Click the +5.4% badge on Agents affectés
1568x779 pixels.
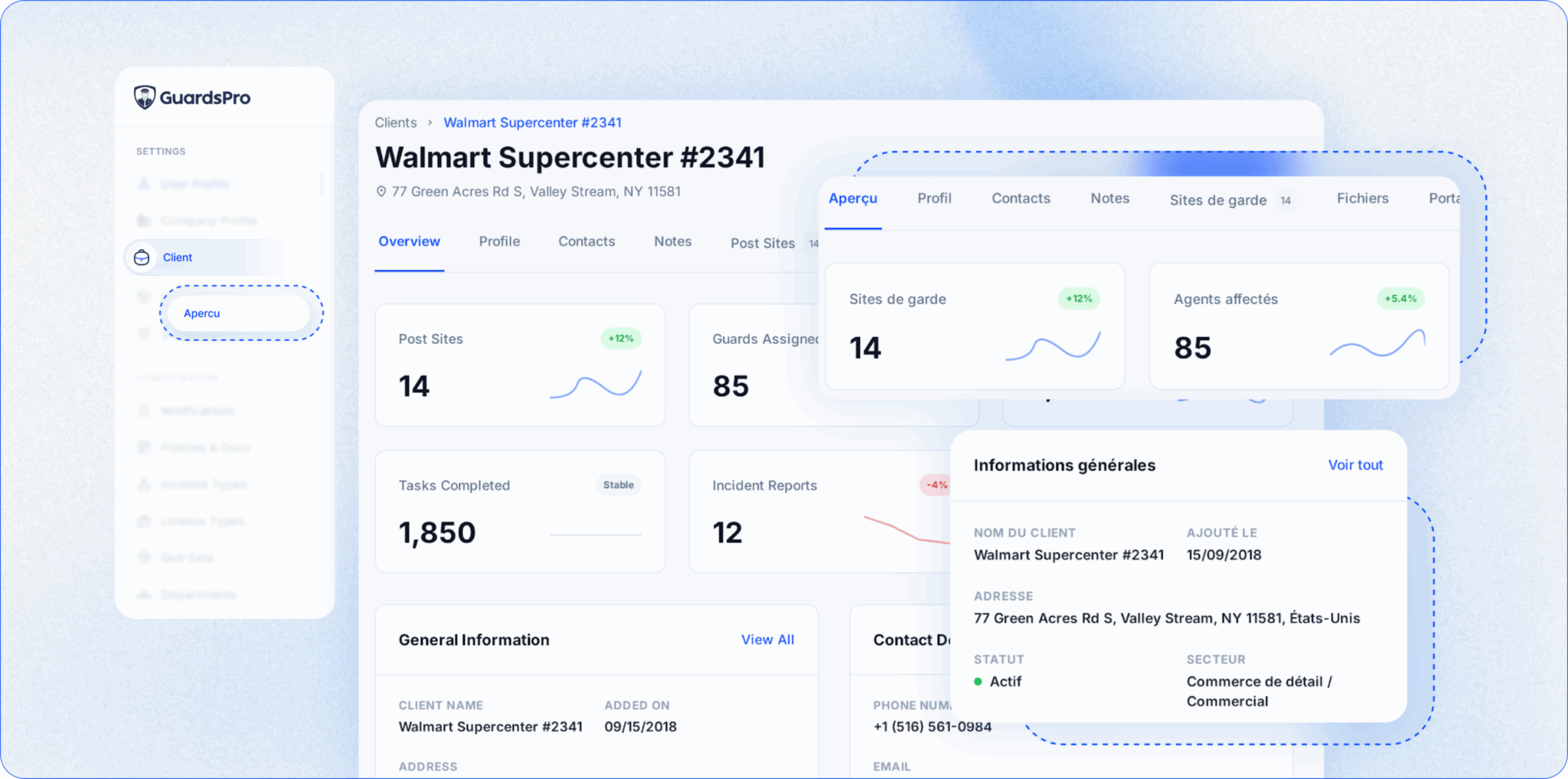1400,299
